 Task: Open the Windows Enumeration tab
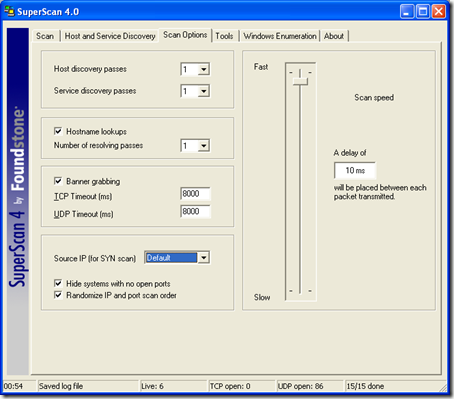[x=280, y=36]
